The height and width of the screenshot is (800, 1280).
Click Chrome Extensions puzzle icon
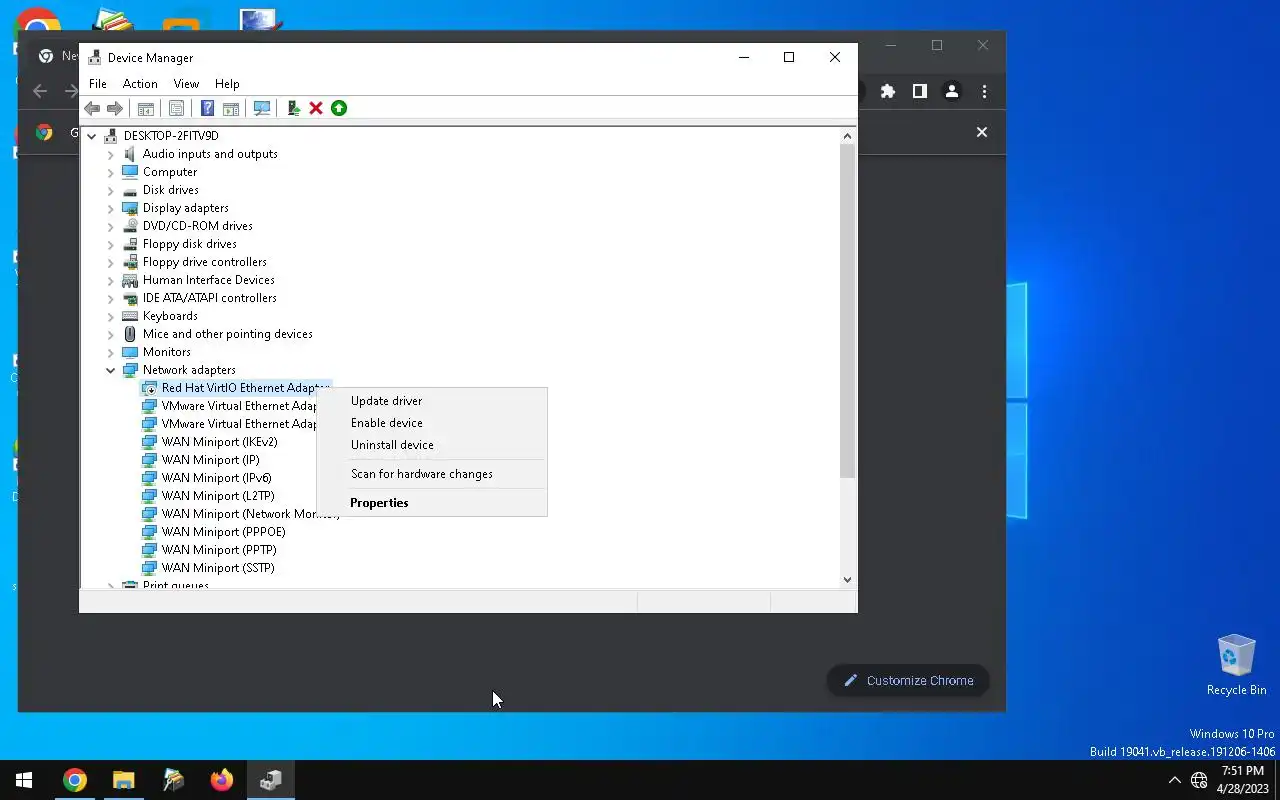click(888, 91)
